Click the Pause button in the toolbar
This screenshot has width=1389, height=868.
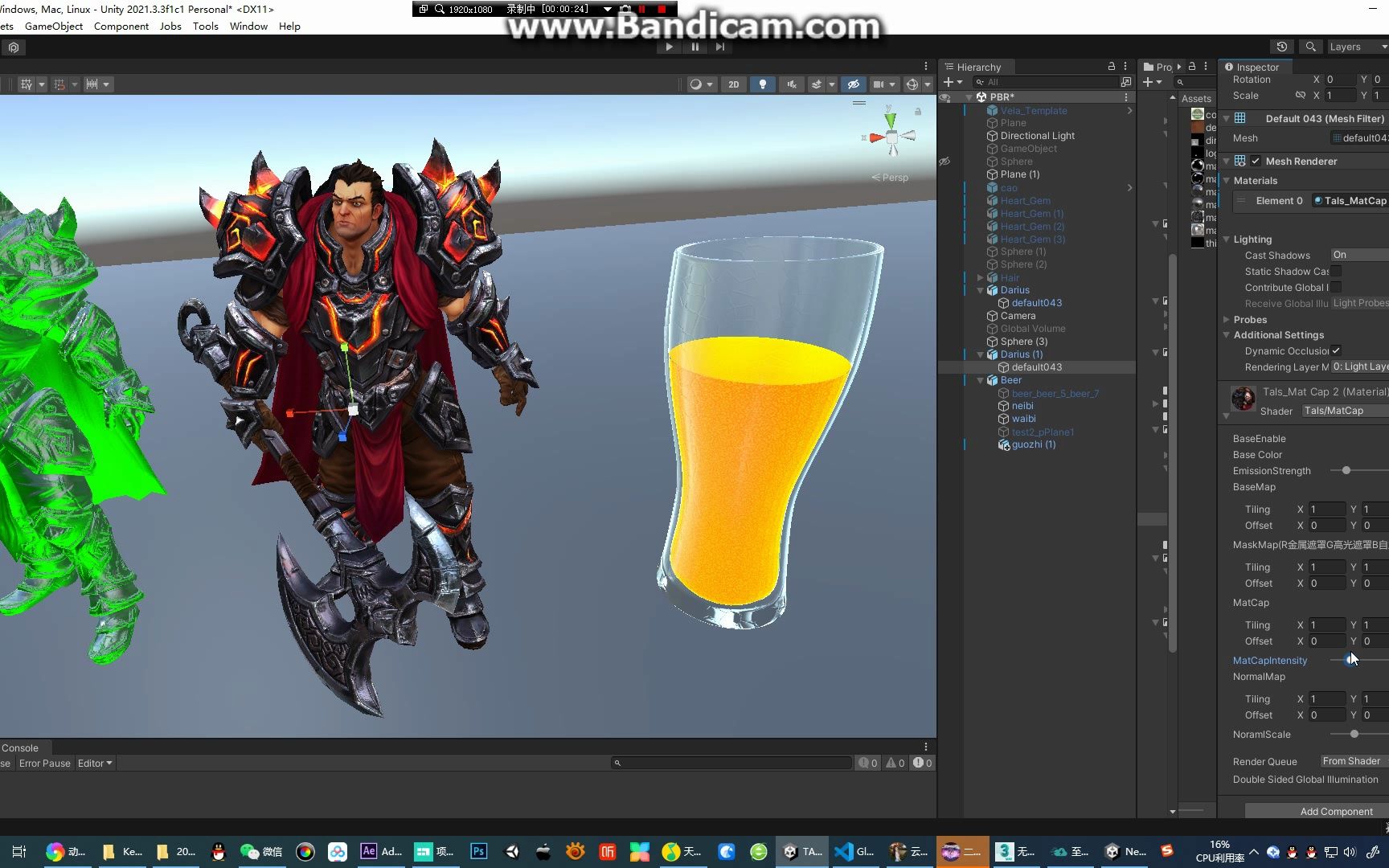[x=694, y=47]
